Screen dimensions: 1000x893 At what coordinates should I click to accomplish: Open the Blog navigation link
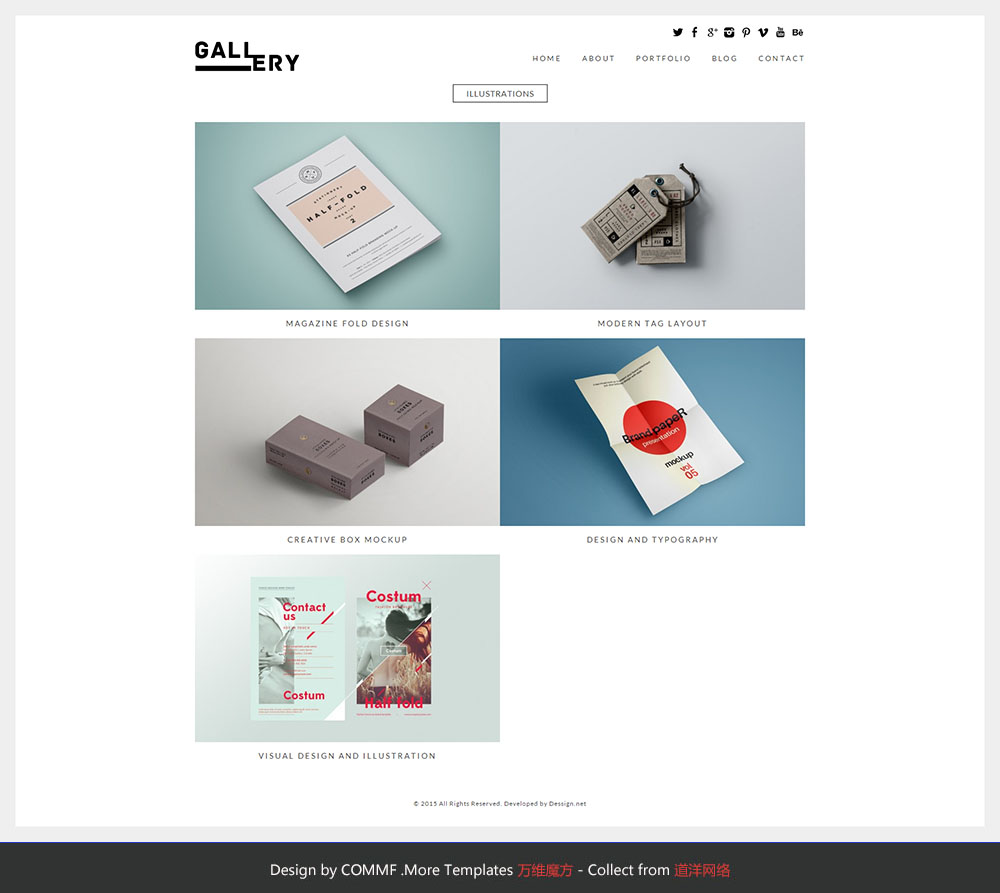[724, 58]
